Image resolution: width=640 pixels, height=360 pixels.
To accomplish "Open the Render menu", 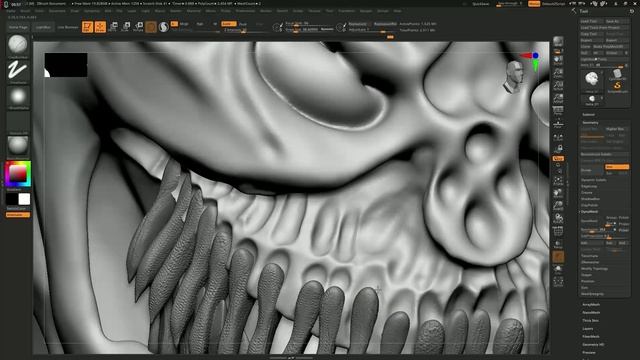I will click(266, 11).
